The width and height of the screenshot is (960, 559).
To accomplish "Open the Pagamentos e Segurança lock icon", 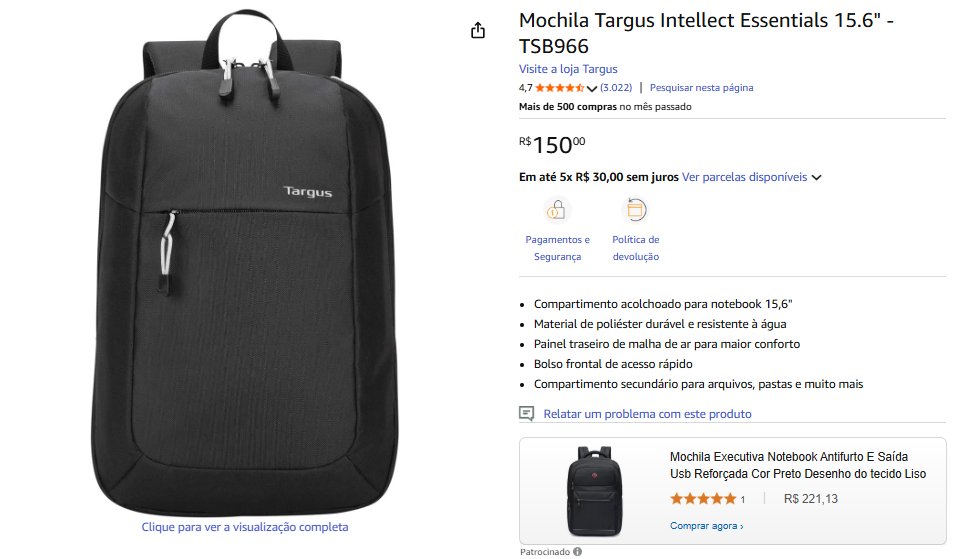I will click(556, 210).
